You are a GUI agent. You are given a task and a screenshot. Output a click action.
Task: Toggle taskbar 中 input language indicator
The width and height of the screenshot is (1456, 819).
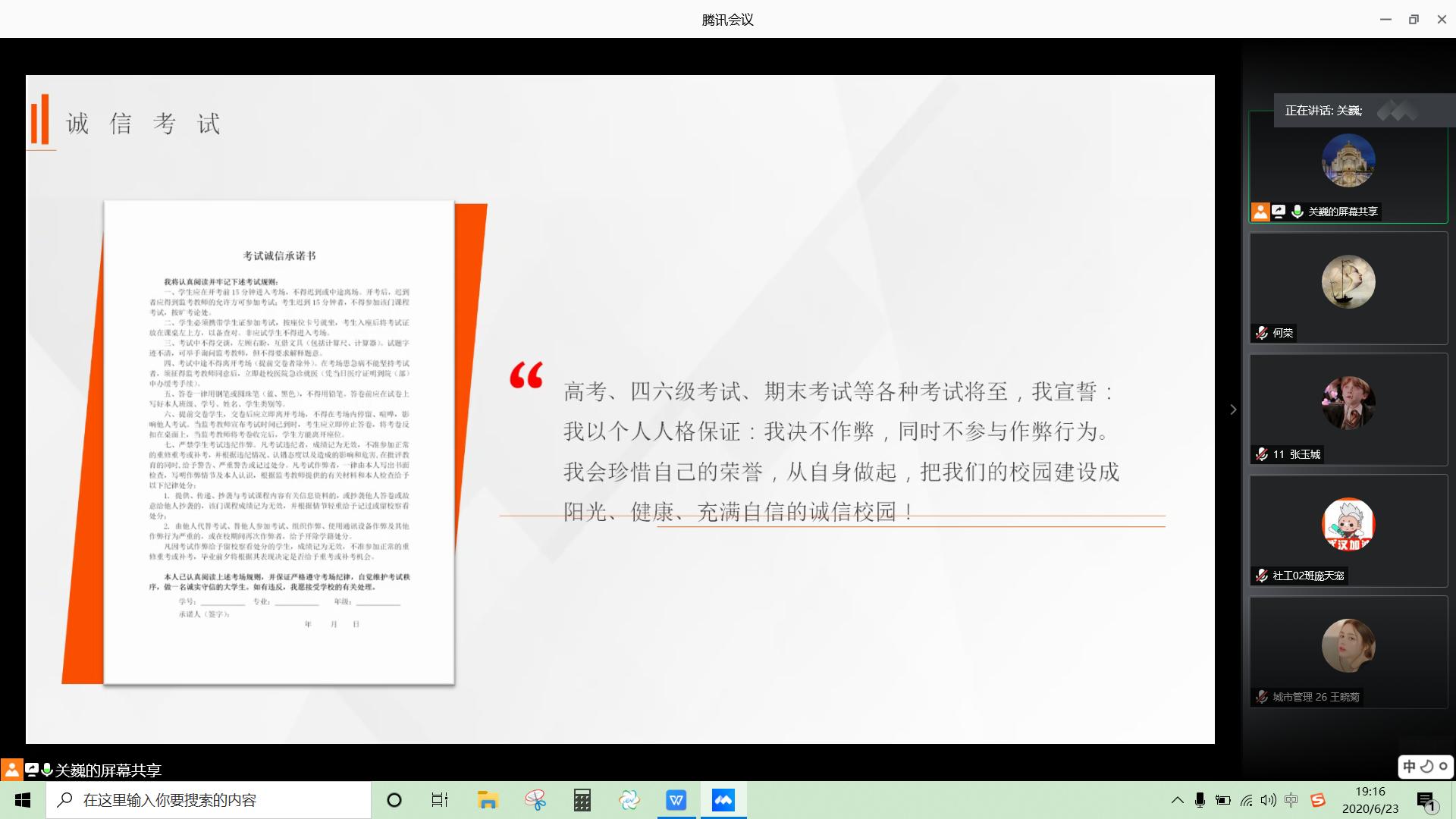click(1291, 800)
